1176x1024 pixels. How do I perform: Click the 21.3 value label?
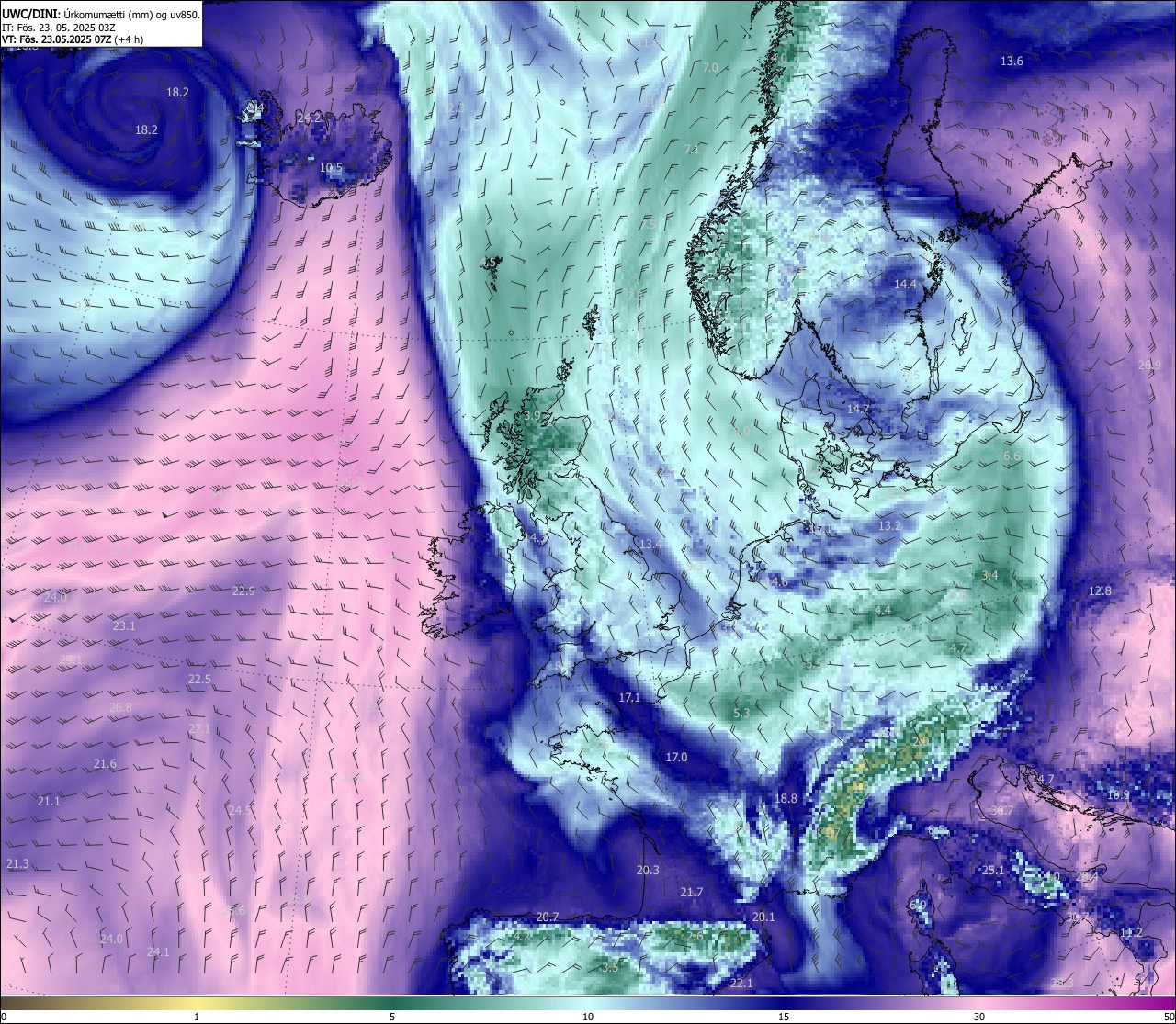point(17,864)
